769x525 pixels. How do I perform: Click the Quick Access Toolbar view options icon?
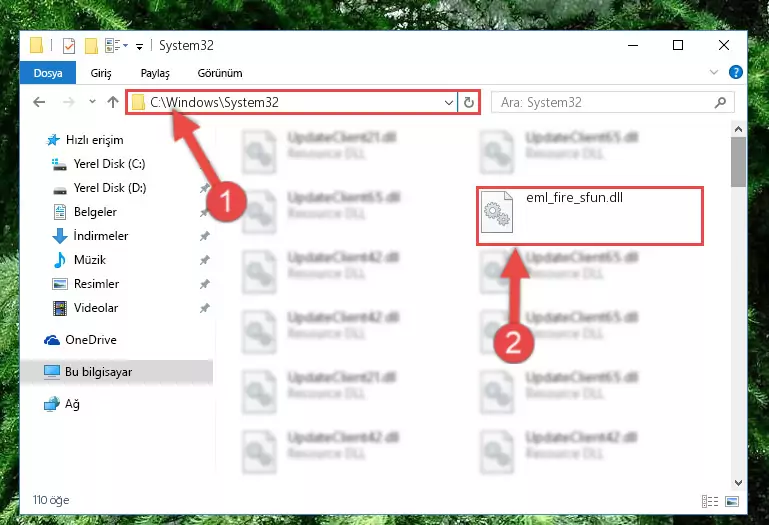coord(116,46)
